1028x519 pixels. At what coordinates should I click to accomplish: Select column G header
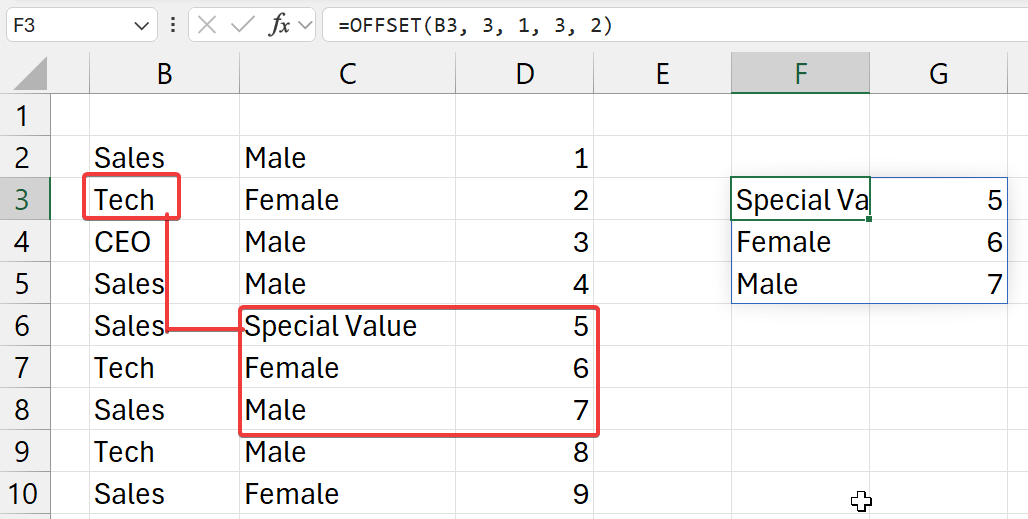[938, 73]
